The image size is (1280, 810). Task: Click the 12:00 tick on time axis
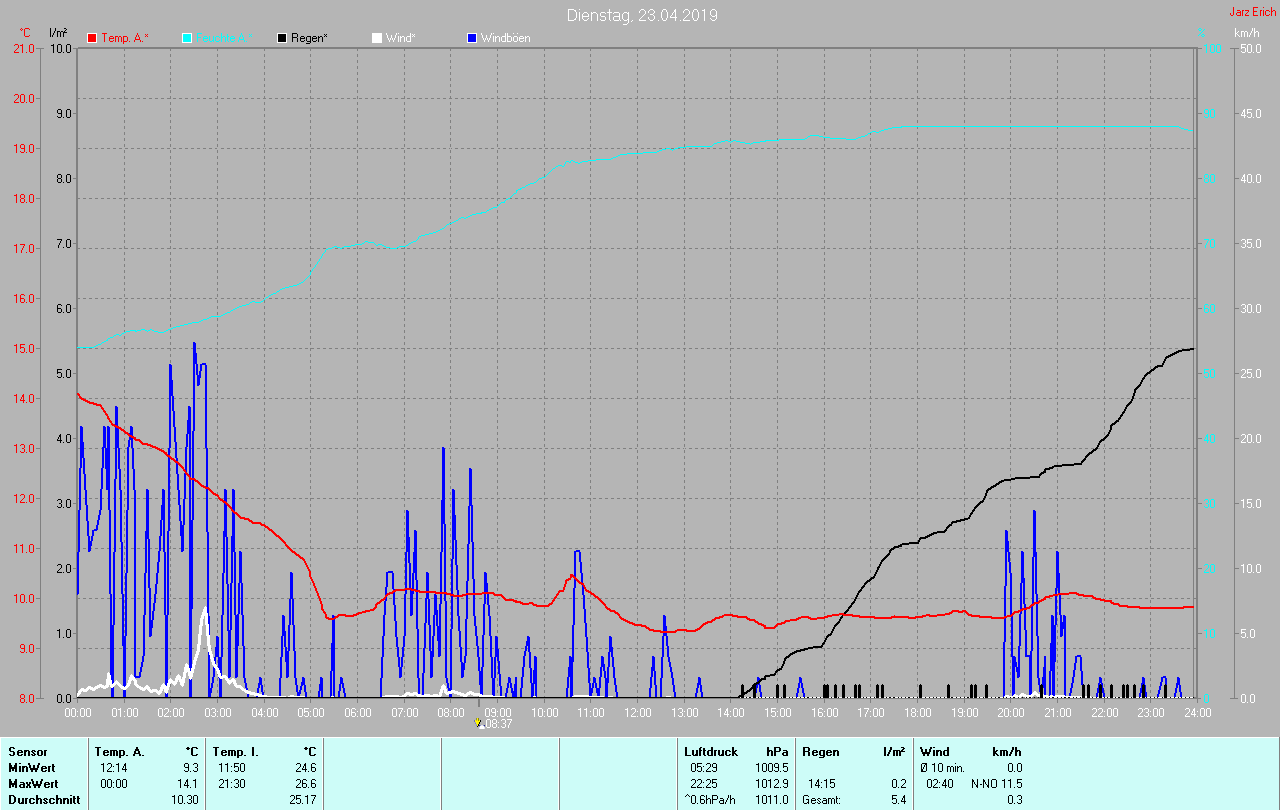point(637,713)
